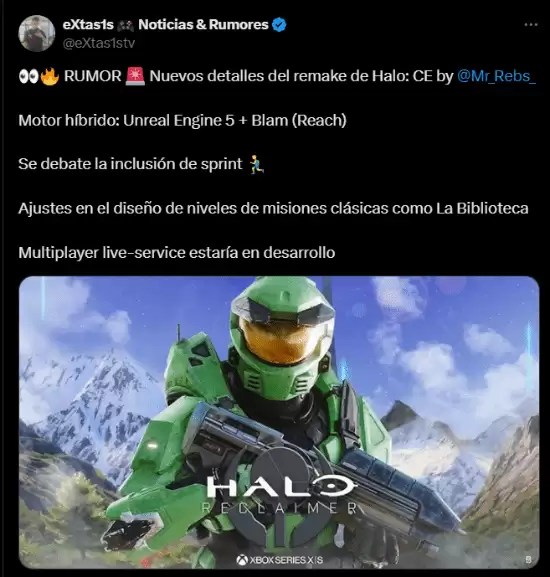Click the Xbox Series X|S logo in image
This screenshot has width=550, height=577.
click(x=280, y=560)
